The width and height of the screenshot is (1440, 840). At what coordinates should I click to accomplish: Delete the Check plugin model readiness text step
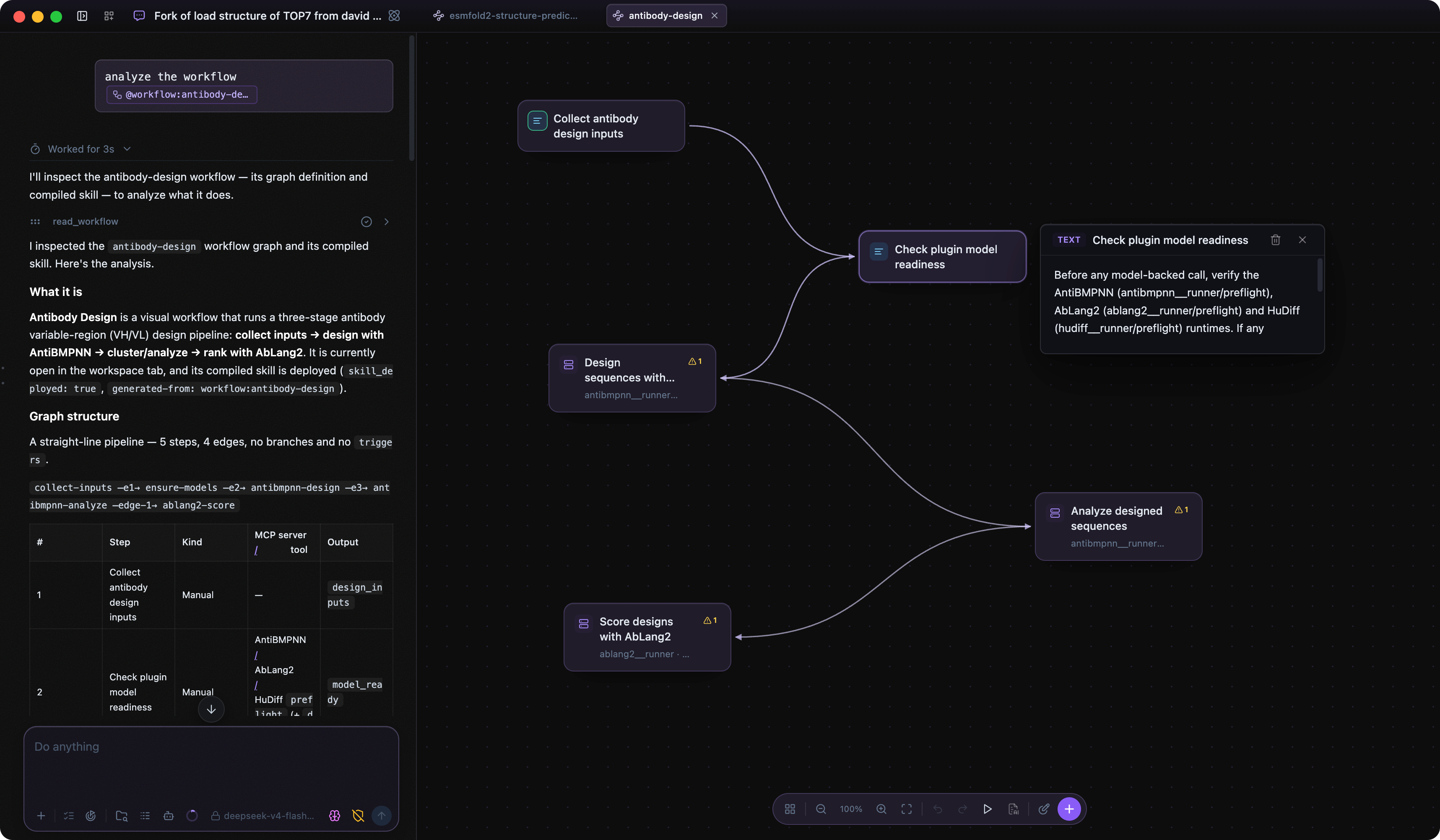(x=1276, y=240)
